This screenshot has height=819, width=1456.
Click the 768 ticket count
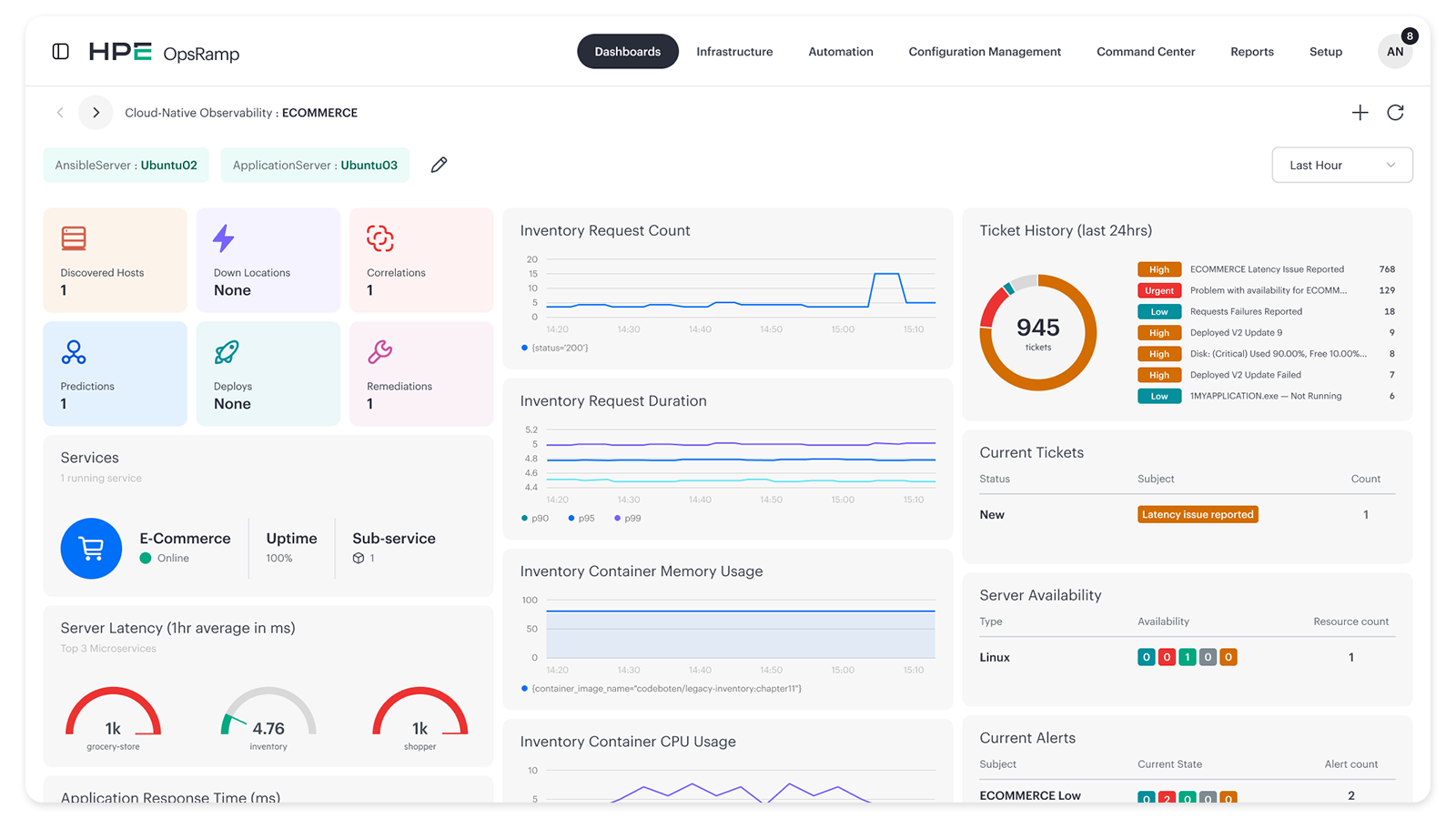click(1387, 269)
